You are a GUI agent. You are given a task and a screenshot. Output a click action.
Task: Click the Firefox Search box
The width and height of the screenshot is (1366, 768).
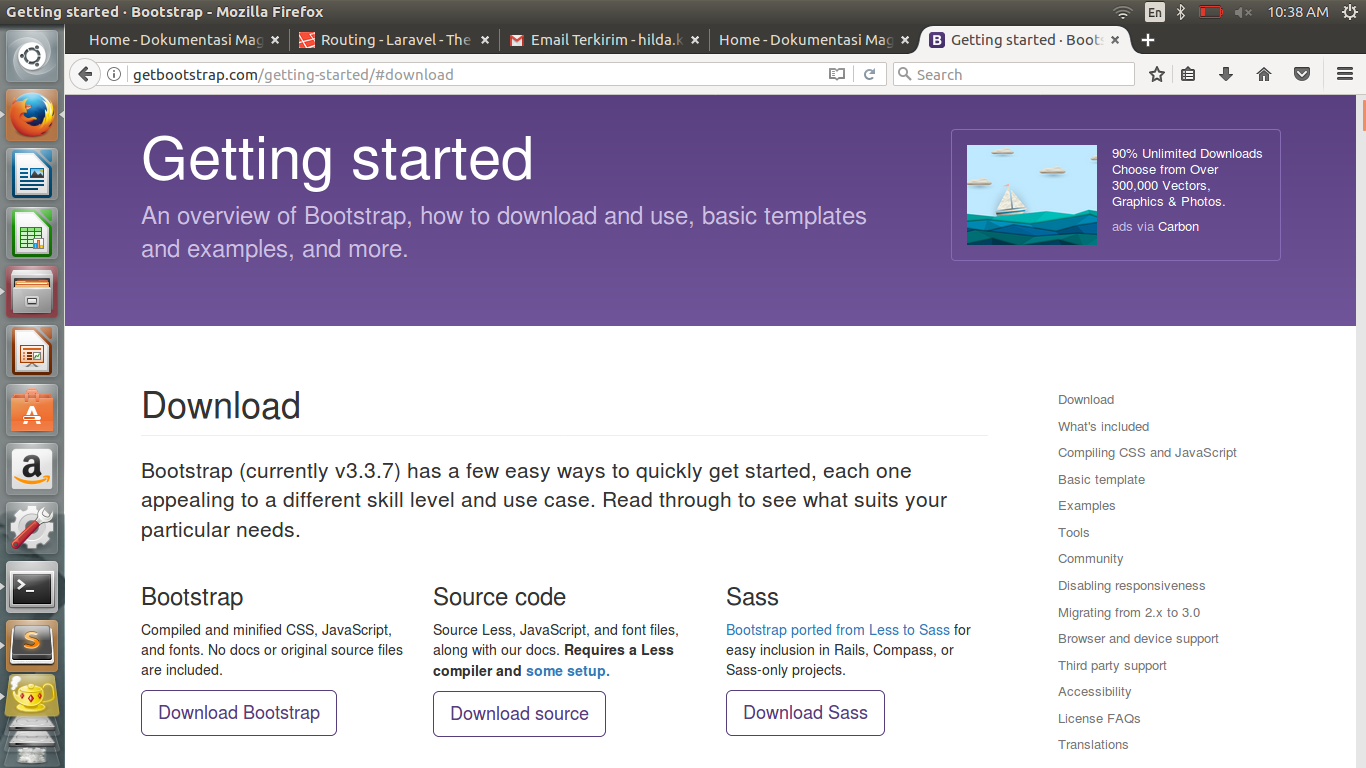(1013, 74)
